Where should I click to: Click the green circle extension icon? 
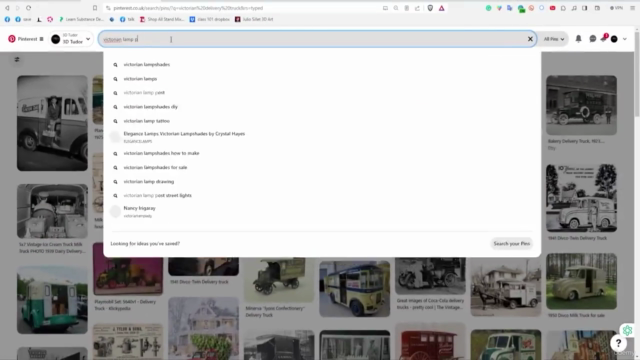tap(488, 8)
